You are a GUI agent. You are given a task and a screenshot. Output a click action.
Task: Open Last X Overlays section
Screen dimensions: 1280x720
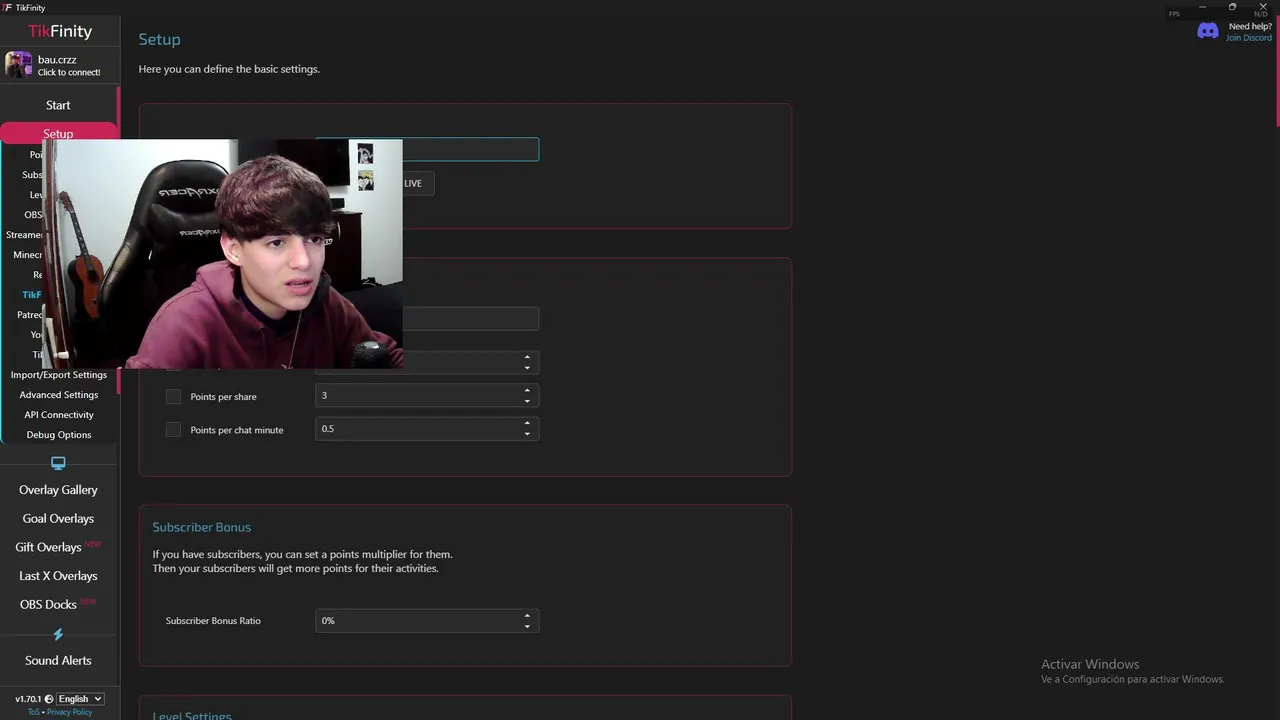coord(58,576)
